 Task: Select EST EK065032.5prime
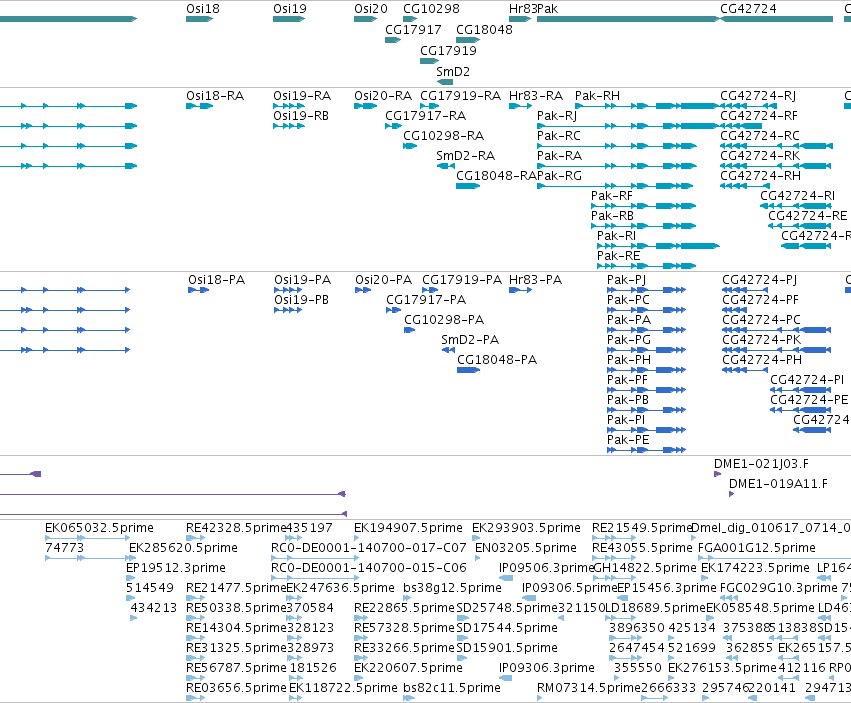87,538
